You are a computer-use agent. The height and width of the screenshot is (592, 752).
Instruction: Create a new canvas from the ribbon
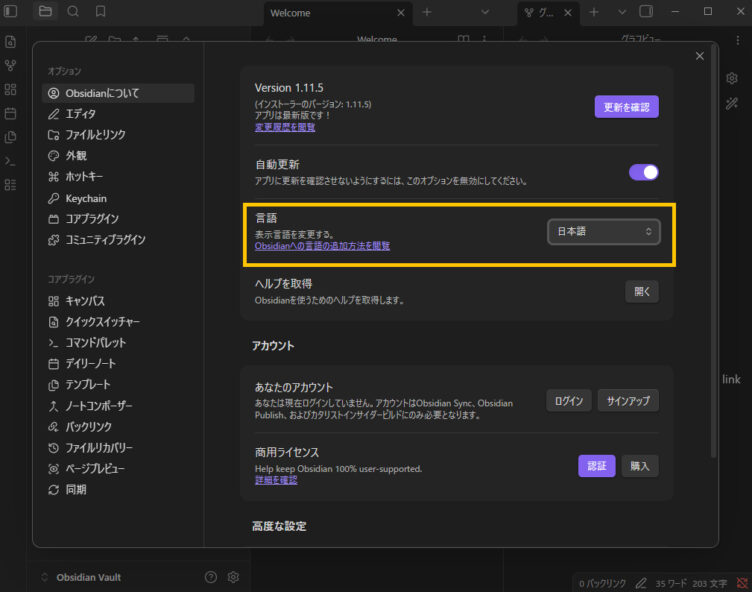coord(11,89)
